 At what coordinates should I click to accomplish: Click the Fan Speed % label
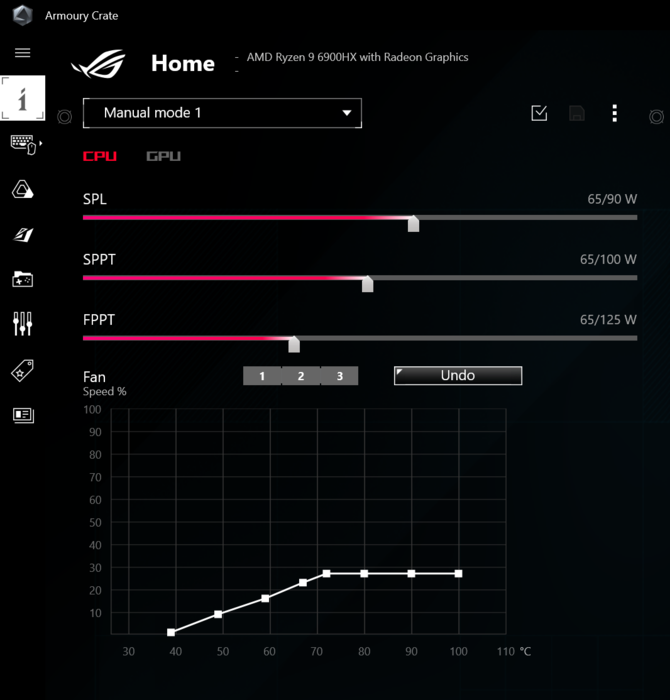(104, 384)
